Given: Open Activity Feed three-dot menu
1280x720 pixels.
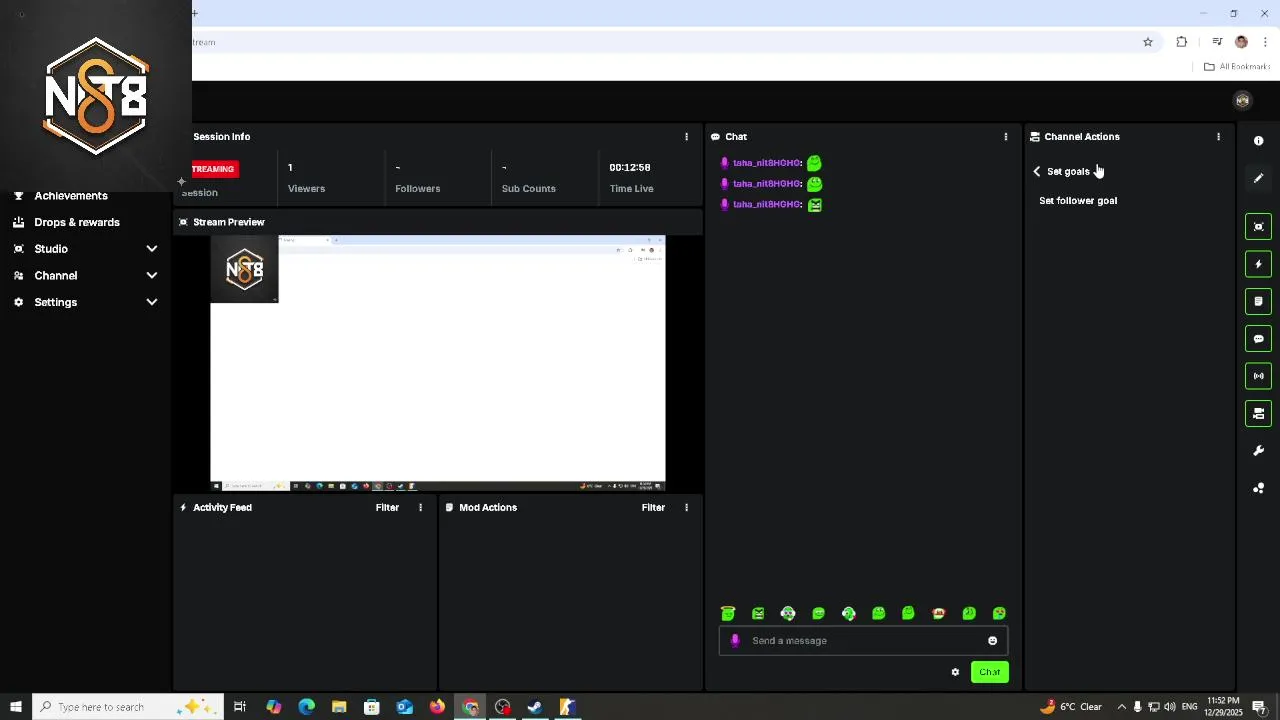Looking at the screenshot, I should (x=420, y=508).
